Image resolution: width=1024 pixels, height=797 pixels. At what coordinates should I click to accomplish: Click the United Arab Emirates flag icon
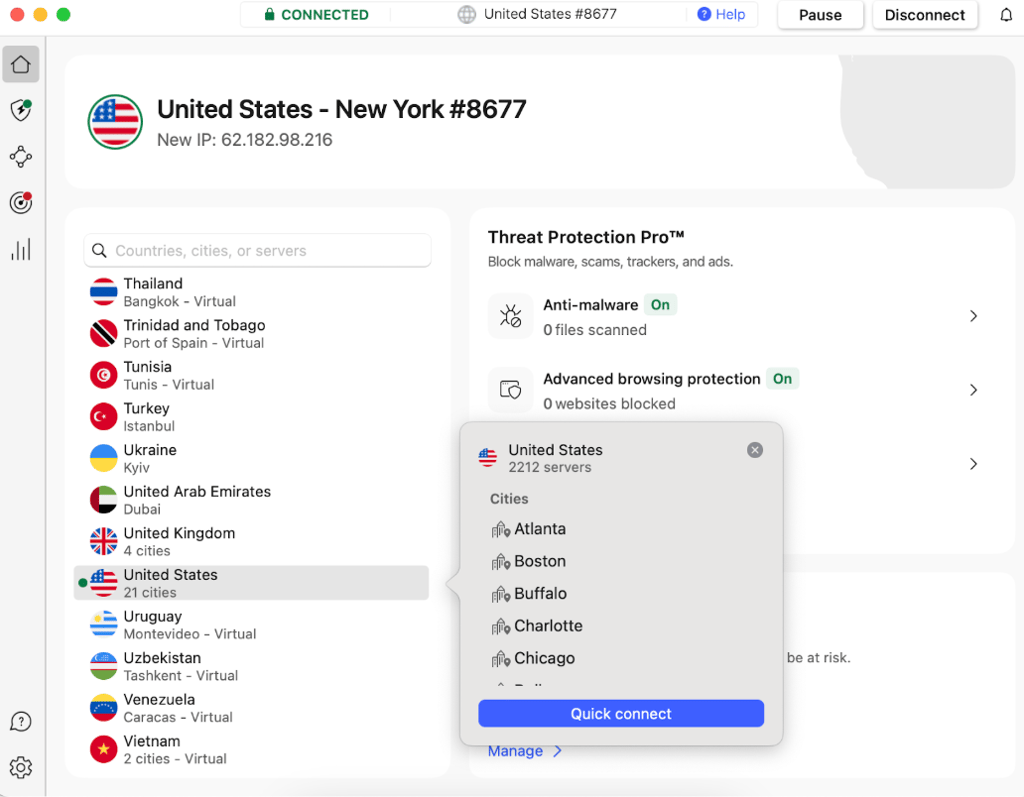(x=103, y=500)
